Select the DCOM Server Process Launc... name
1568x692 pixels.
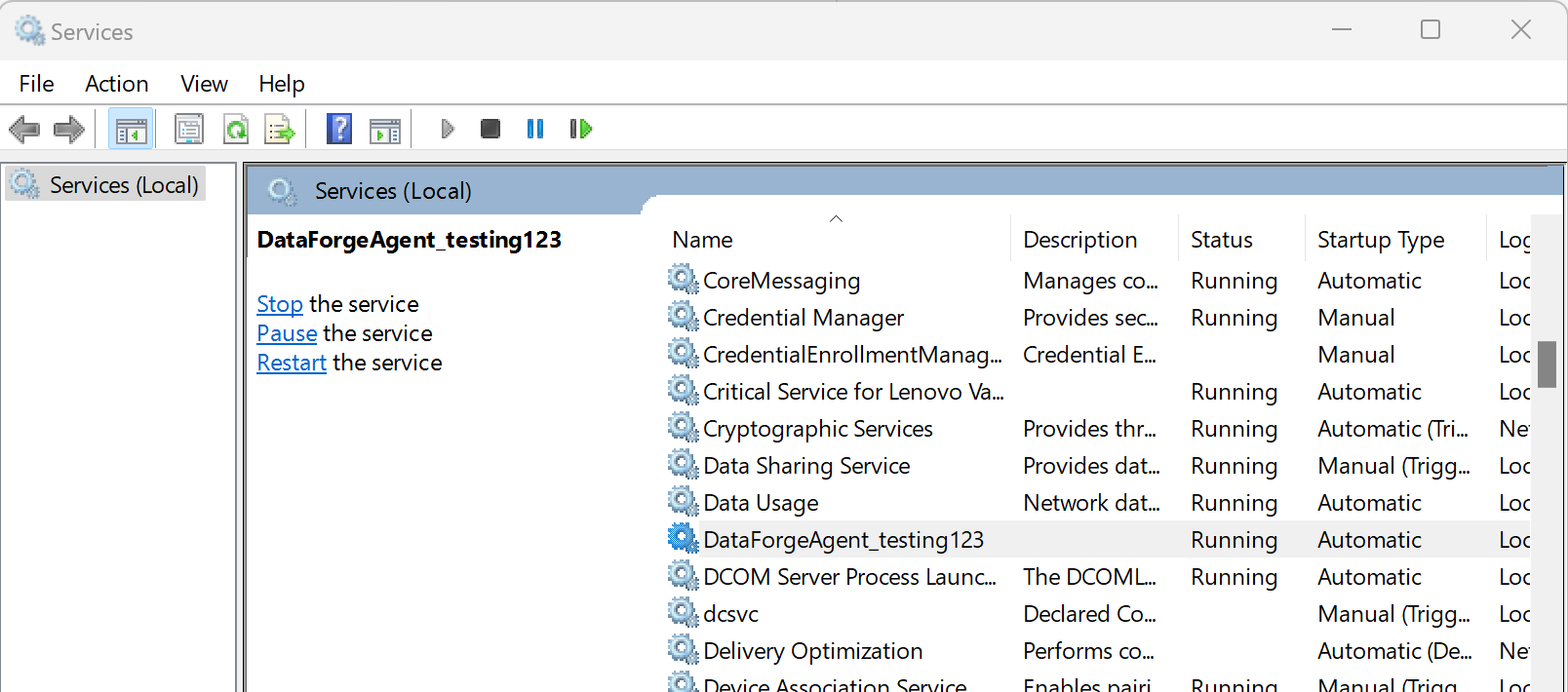pos(849,577)
